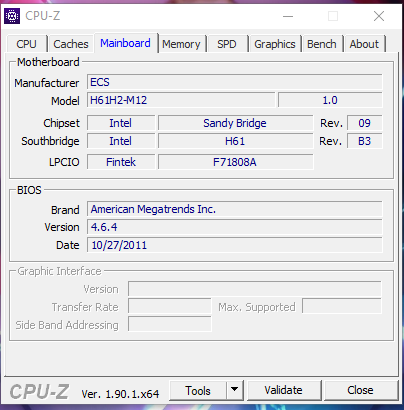Click the Manufacturer field showing ECS
This screenshot has width=404, height=410.
235,82
